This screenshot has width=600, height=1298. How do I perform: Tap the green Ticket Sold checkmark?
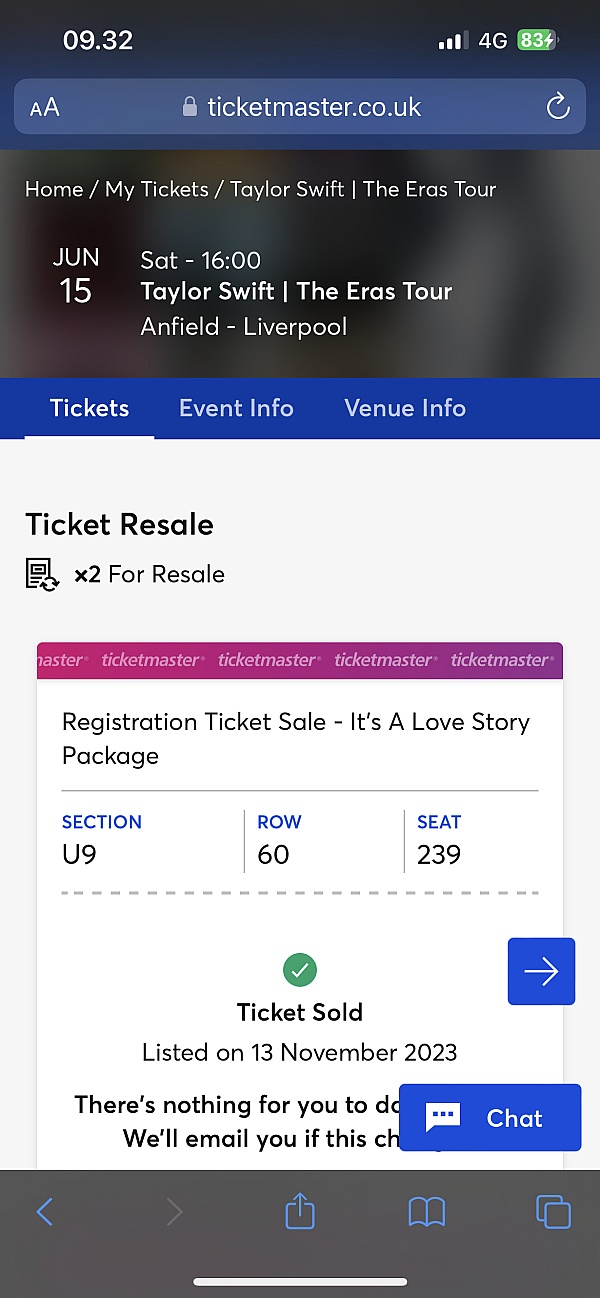[300, 969]
